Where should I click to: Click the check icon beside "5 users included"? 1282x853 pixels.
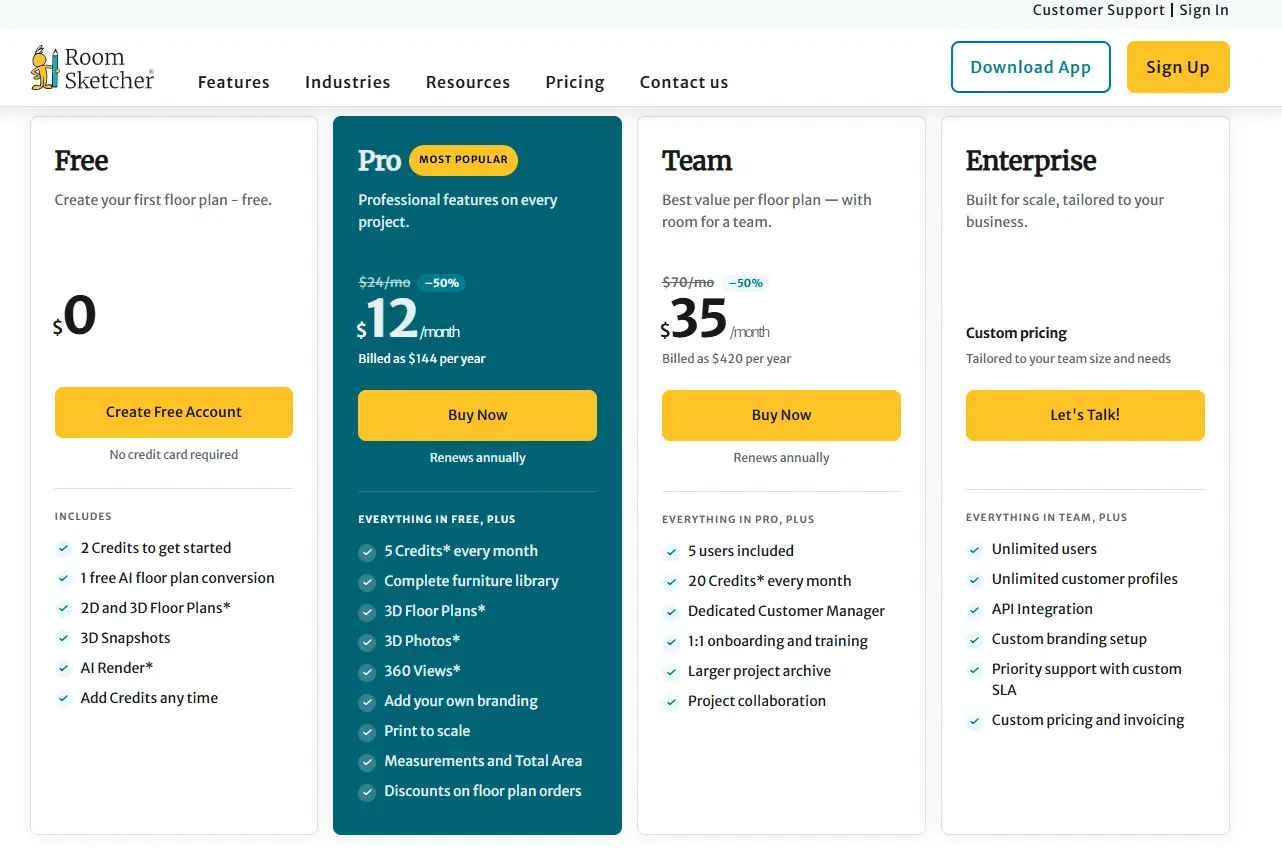(x=671, y=552)
